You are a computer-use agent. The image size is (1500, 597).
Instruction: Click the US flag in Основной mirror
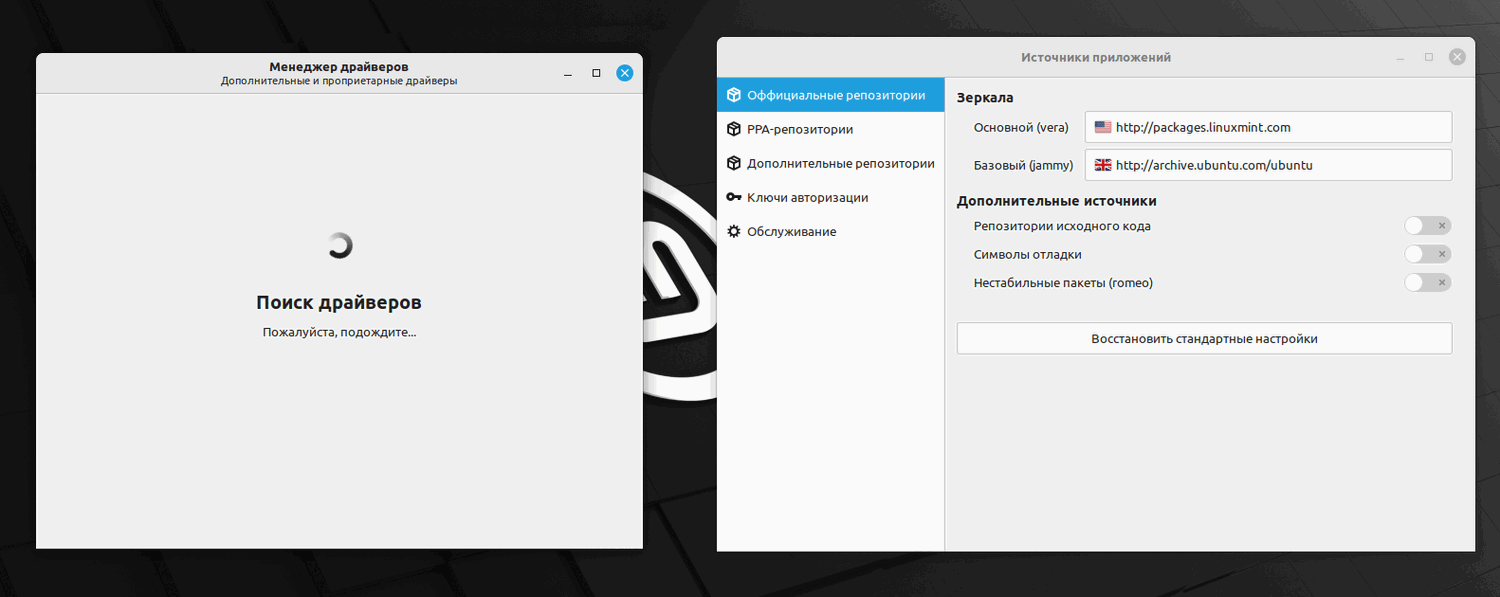[1103, 127]
